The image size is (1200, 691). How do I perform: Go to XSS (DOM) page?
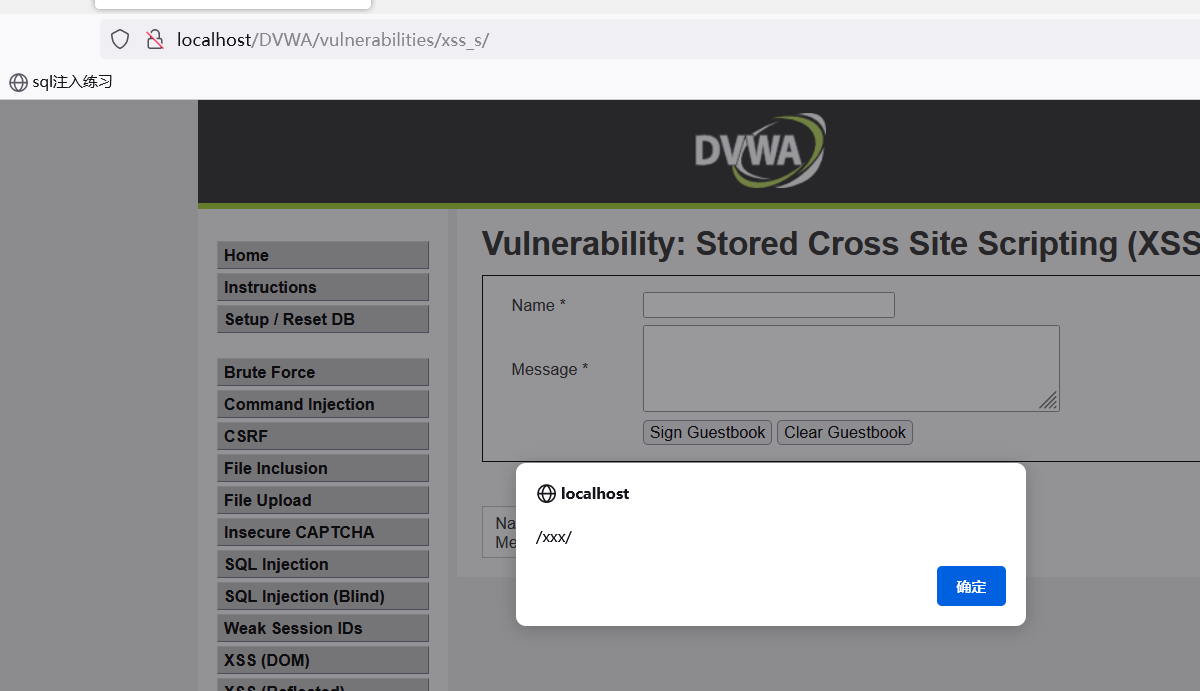coord(323,660)
